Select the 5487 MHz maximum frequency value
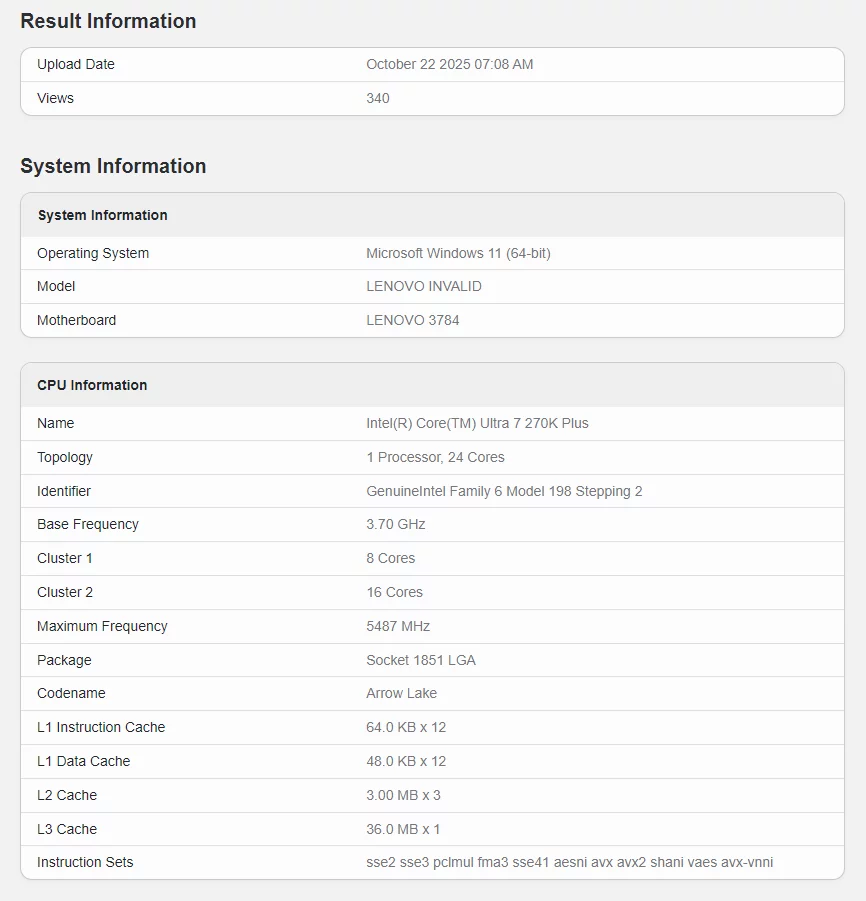866x901 pixels. tap(398, 626)
